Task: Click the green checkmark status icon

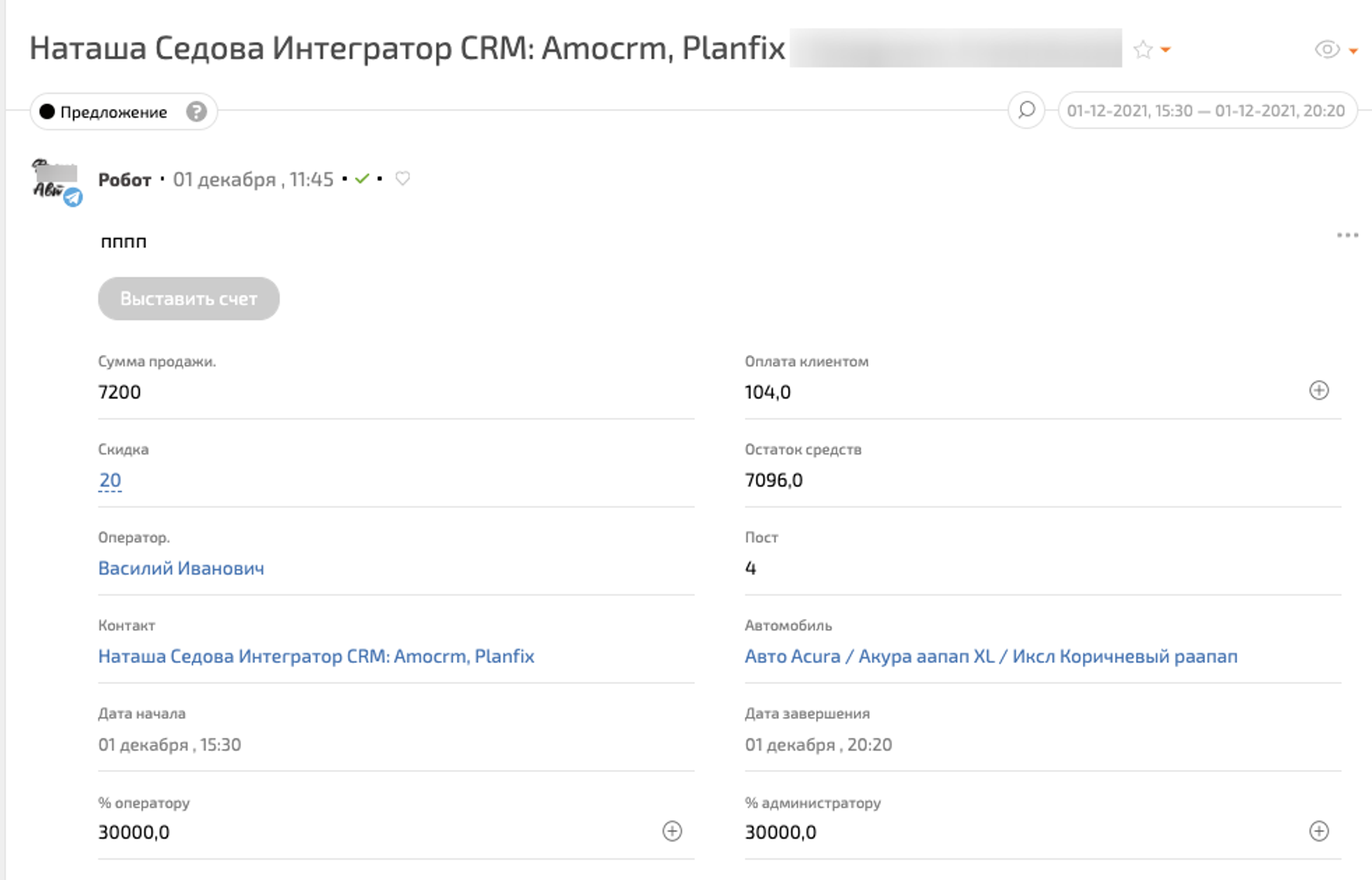Action: point(362,179)
